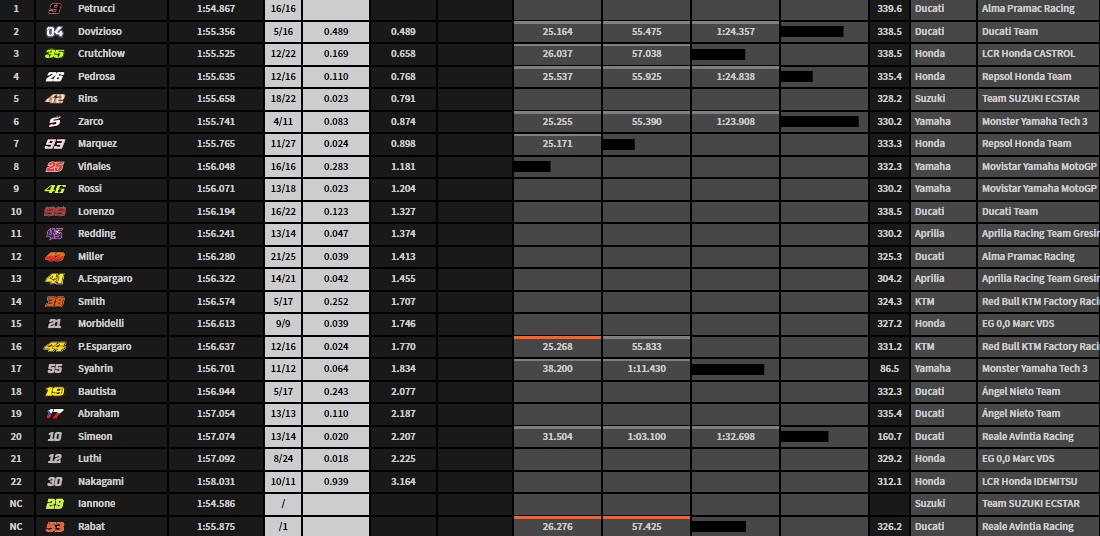Click sector time 55.833 in P.Espargaro's row

coord(646,347)
